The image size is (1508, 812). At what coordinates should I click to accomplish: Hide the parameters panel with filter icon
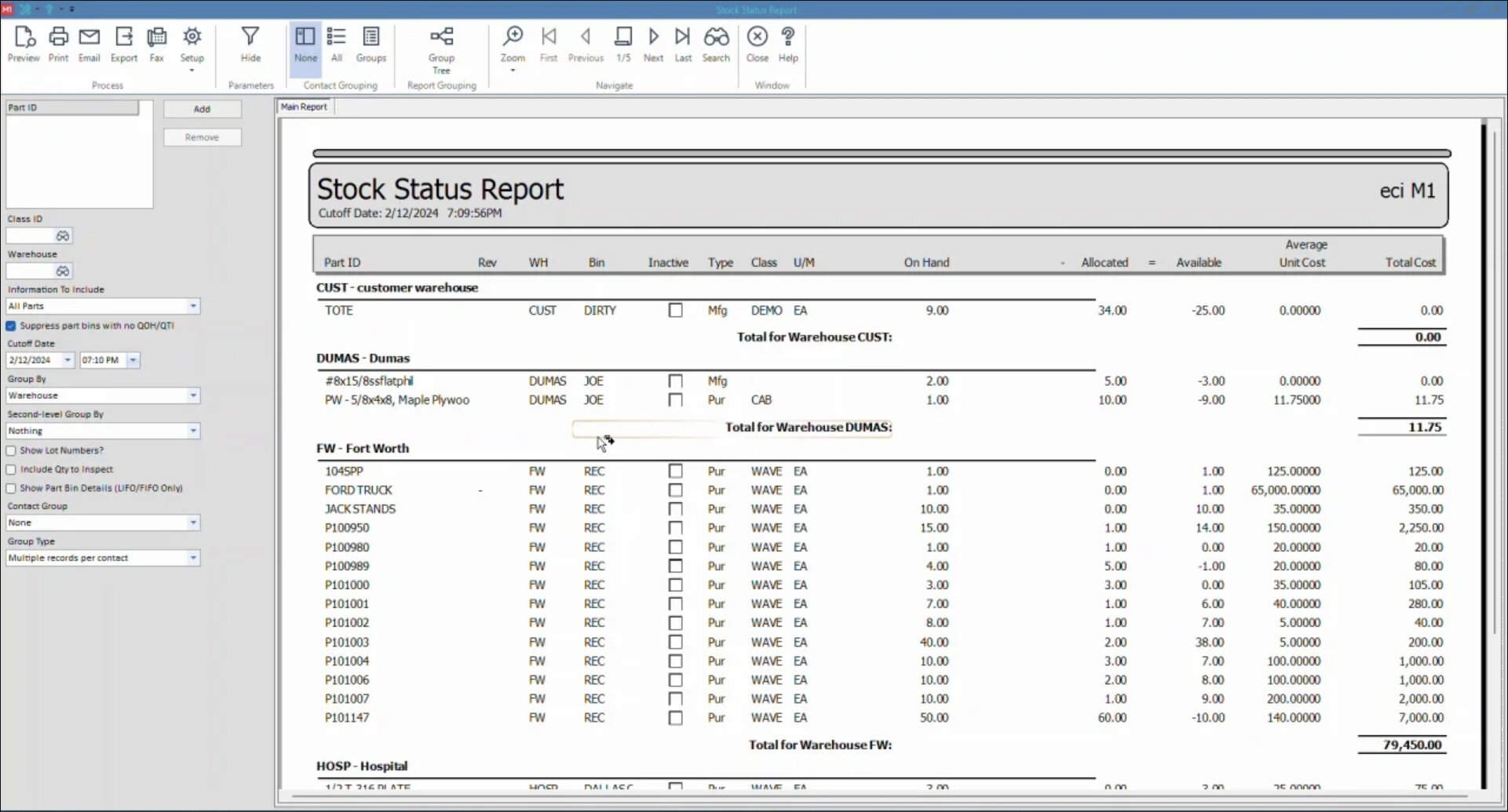click(250, 44)
